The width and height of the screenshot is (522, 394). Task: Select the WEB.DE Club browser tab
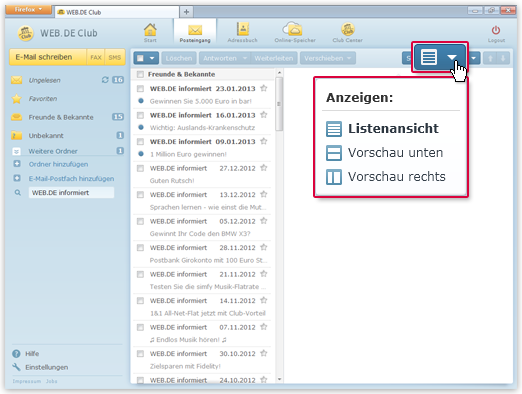pos(117,12)
